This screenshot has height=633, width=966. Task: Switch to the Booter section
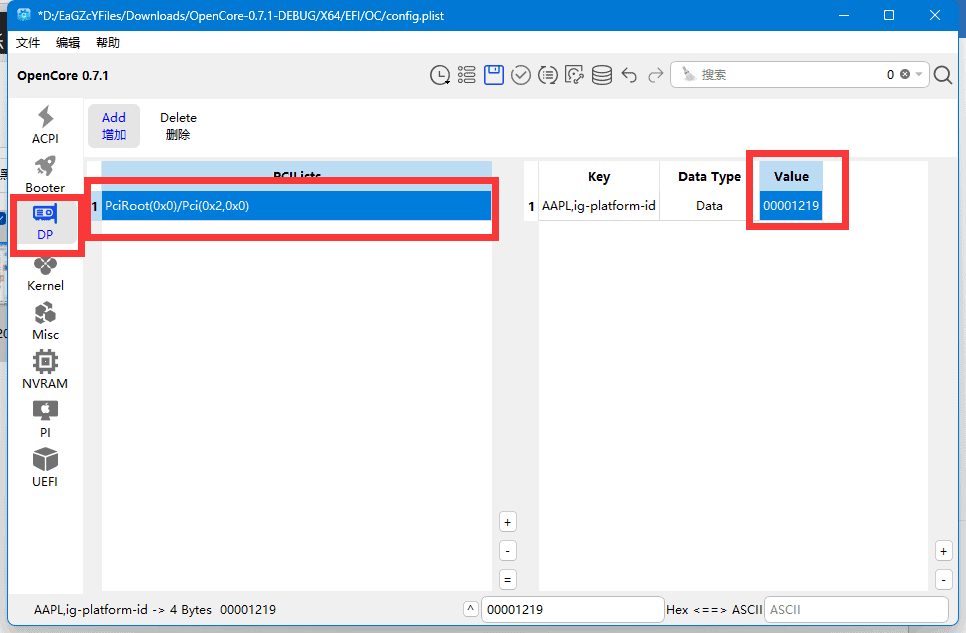pos(45,174)
